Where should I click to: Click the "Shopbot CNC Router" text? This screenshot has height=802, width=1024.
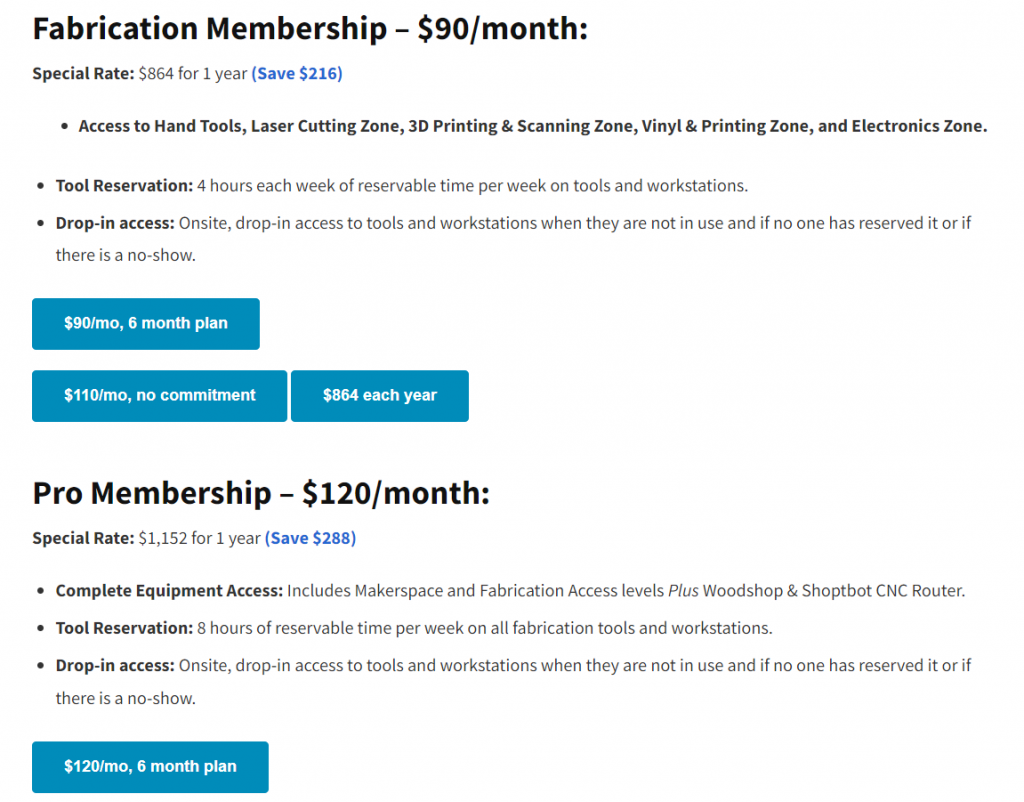click(889, 591)
